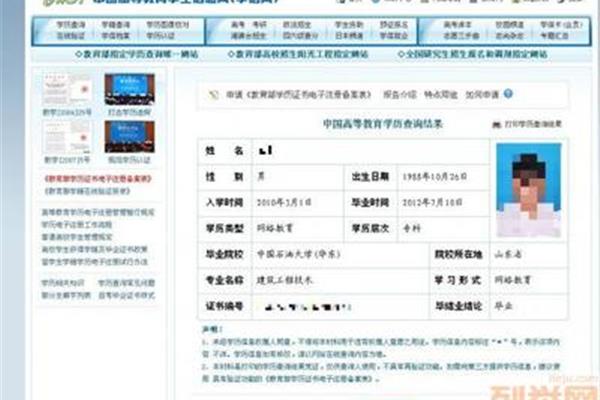Click 教育部高校招生阳光工程指定网站 link
The height and width of the screenshot is (400, 600).
pos(298,54)
